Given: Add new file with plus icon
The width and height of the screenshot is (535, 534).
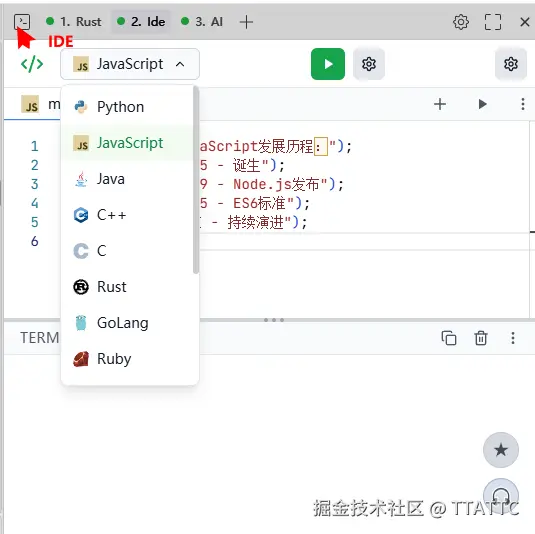Looking at the screenshot, I should 440,104.
